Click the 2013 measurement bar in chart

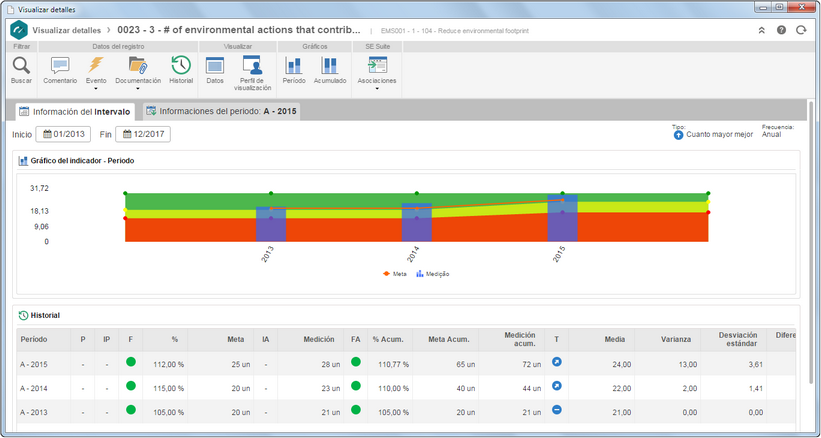coord(271,224)
